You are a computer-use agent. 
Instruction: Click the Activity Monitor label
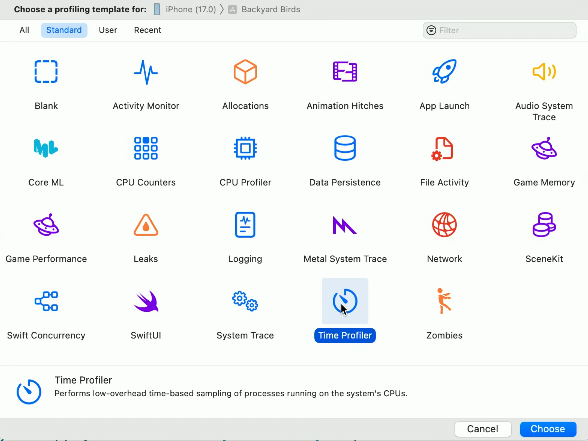pos(146,106)
